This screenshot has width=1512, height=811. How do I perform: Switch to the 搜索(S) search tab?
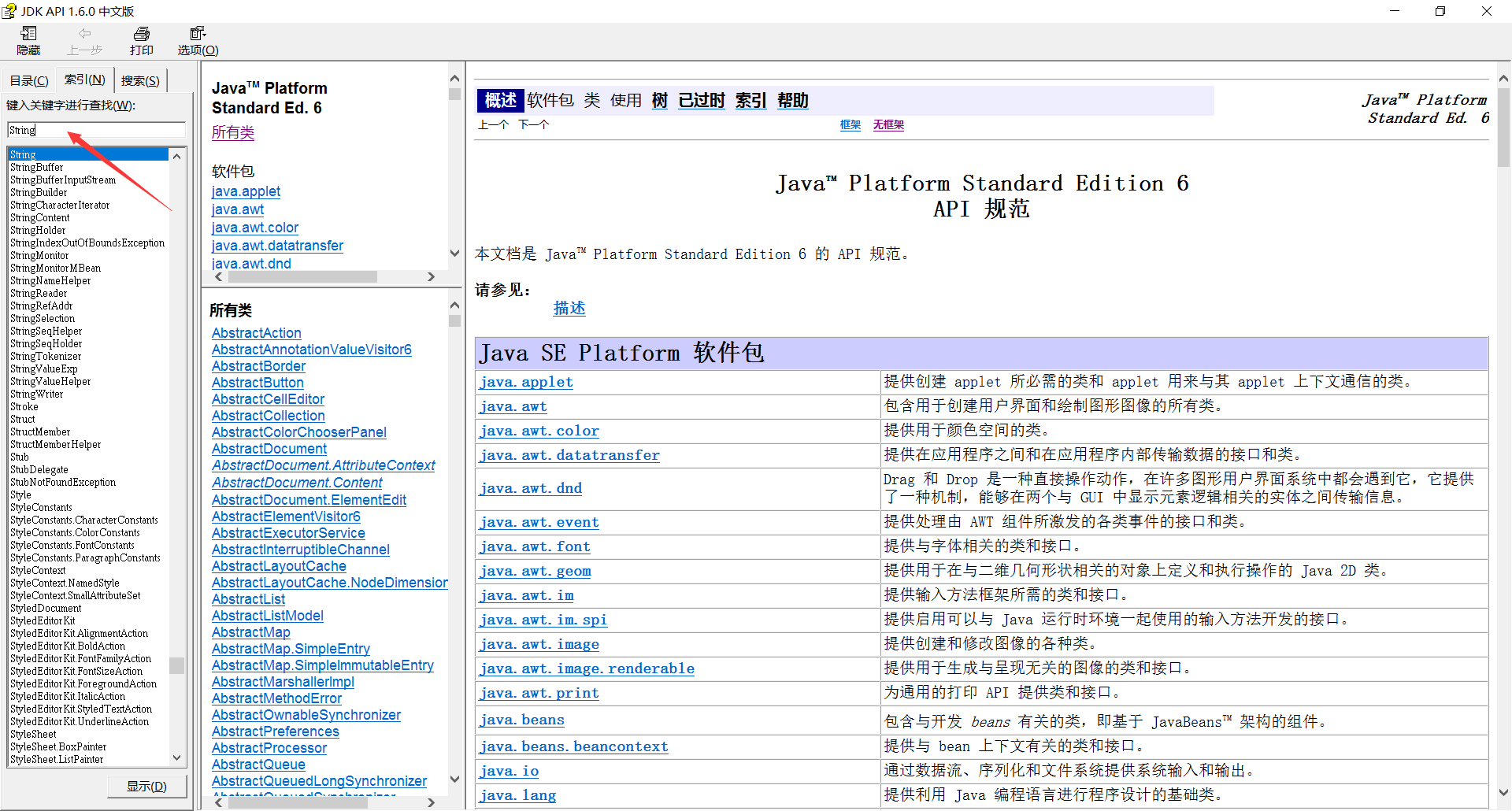(140, 80)
